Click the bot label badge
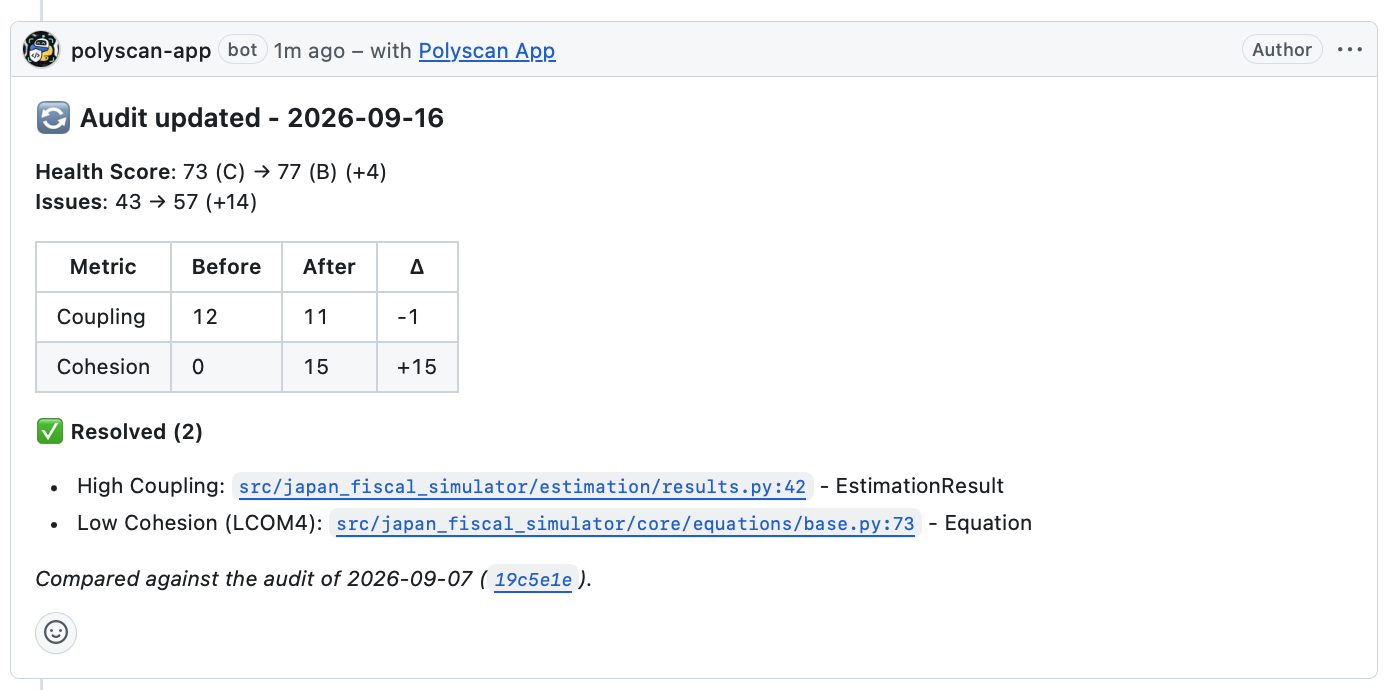Image resolution: width=1398 pixels, height=690 pixels. pos(243,50)
